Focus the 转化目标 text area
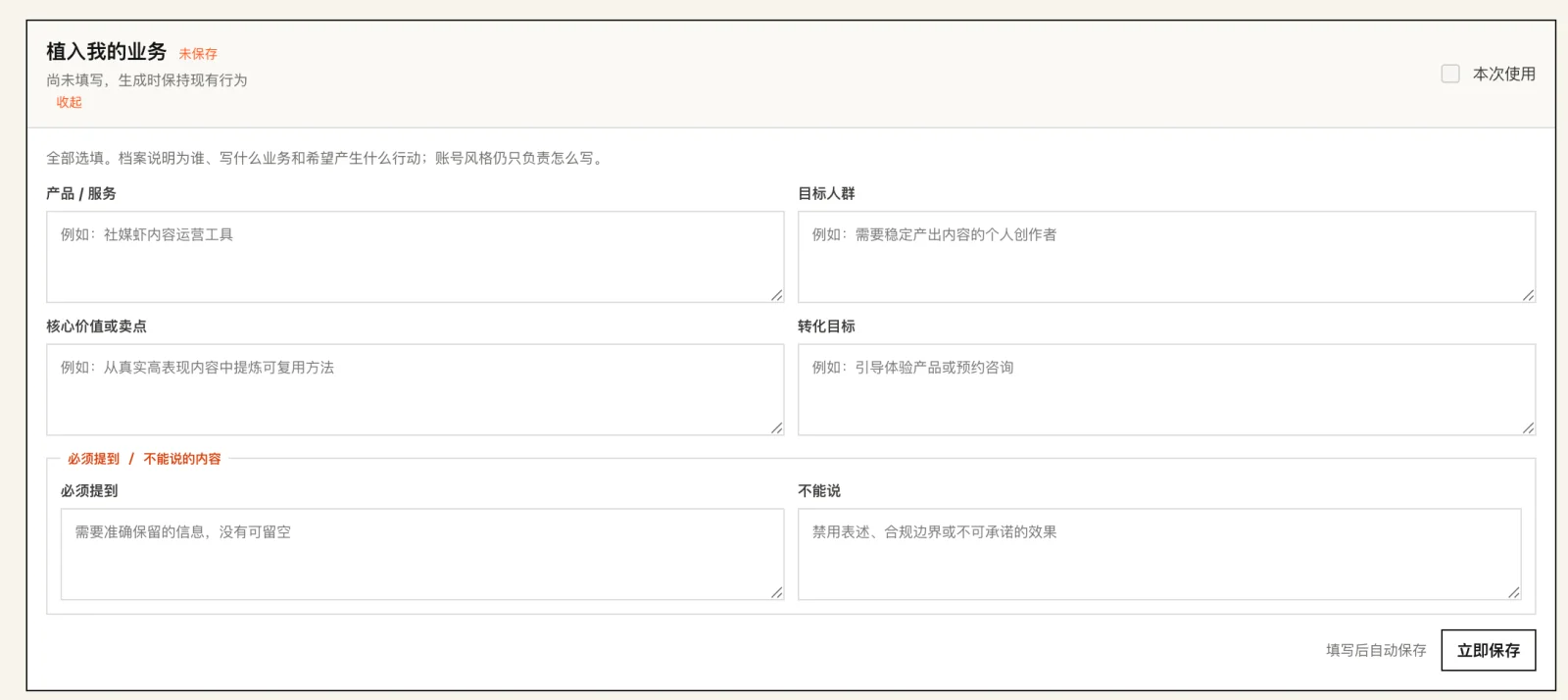Screen dimensions: 1568x700 click(1166, 389)
